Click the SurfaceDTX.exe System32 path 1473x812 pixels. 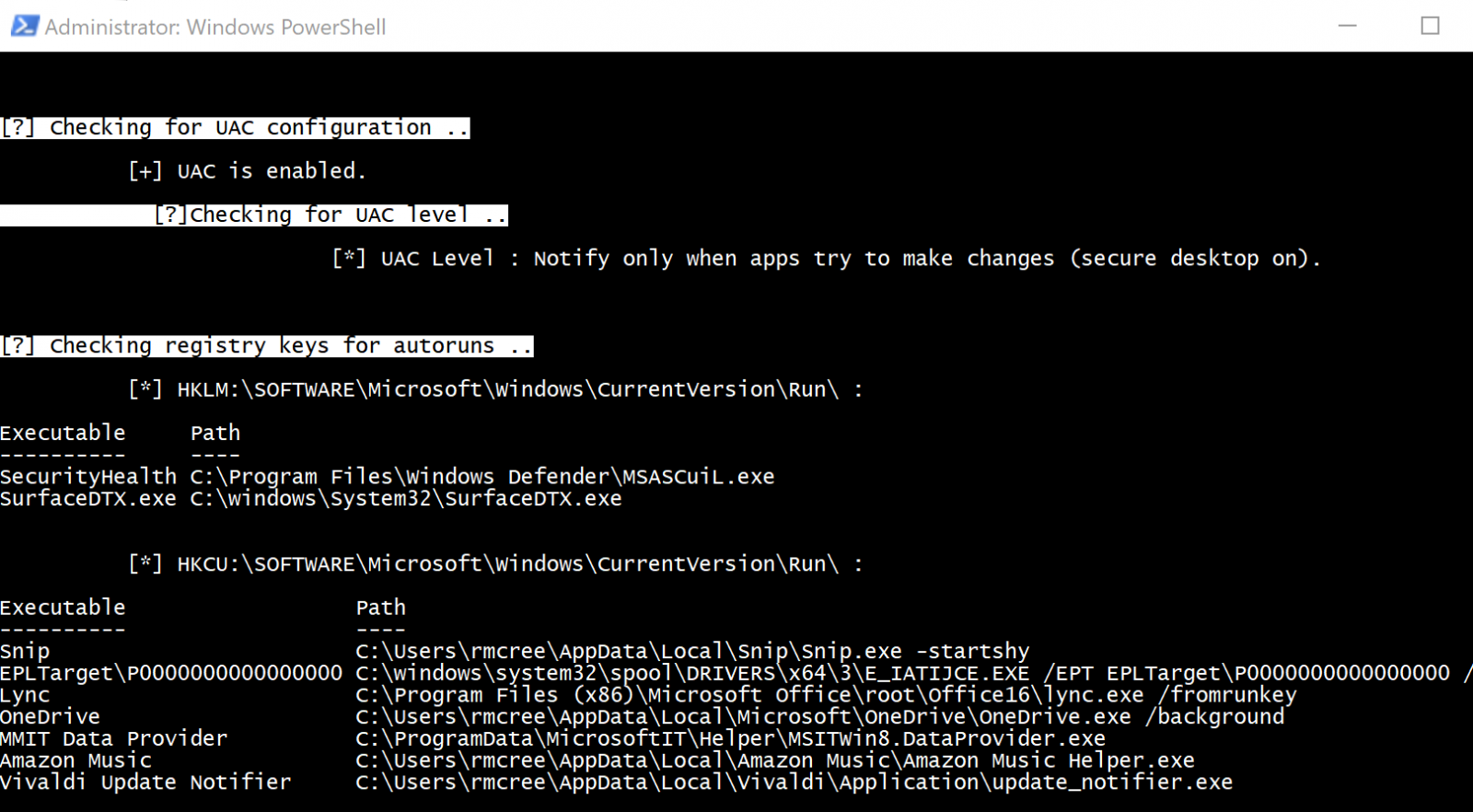coord(406,499)
